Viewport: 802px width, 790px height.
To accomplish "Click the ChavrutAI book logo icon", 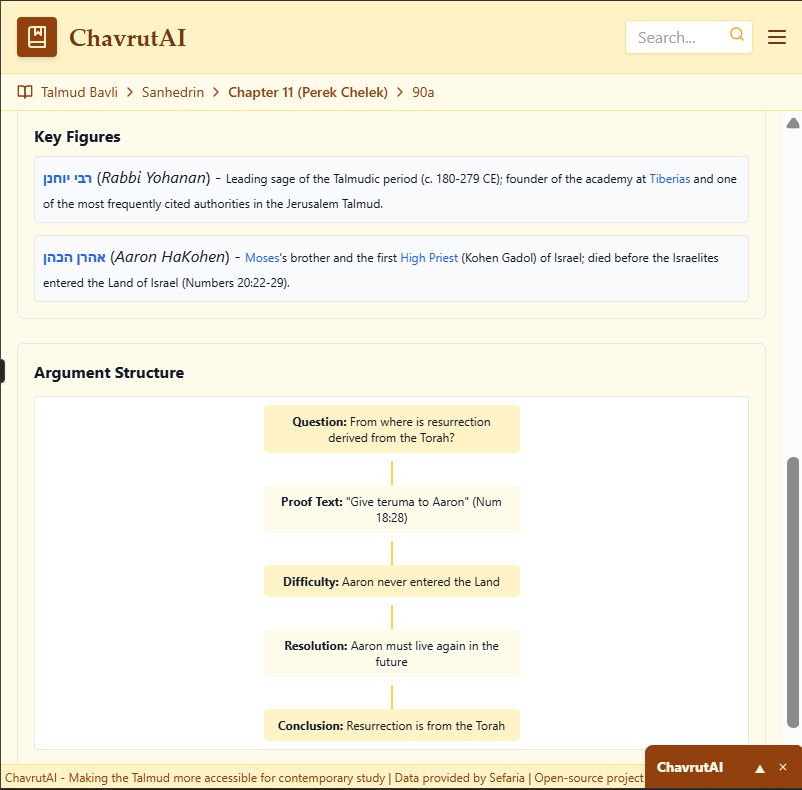I will click(x=37, y=37).
